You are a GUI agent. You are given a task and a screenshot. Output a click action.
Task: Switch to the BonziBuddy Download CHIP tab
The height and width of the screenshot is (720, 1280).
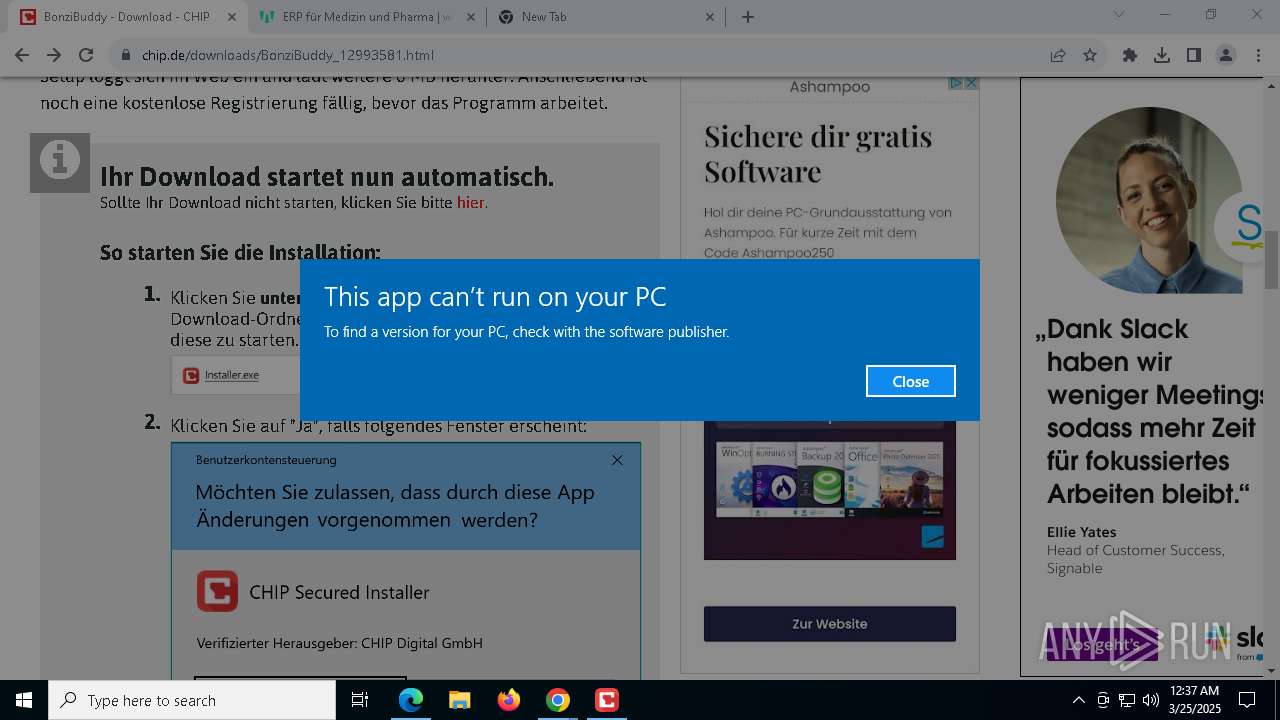[127, 16]
